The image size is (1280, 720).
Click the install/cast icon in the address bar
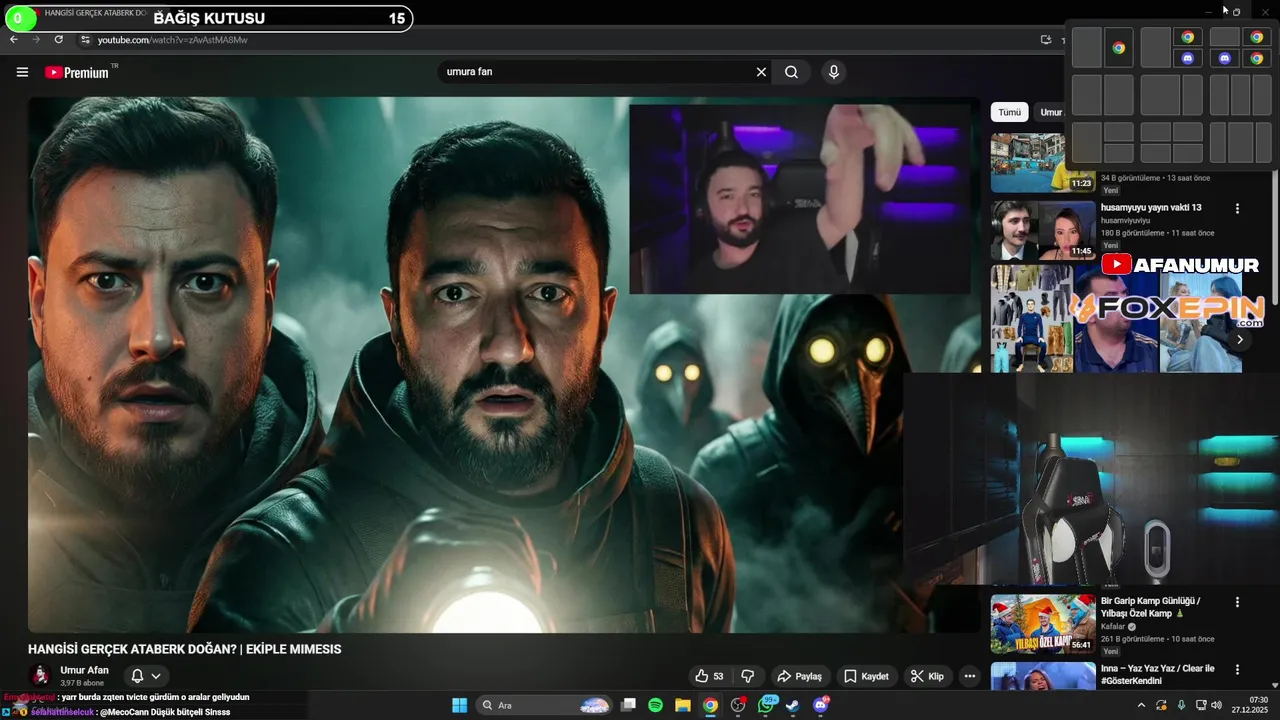[x=1046, y=40]
